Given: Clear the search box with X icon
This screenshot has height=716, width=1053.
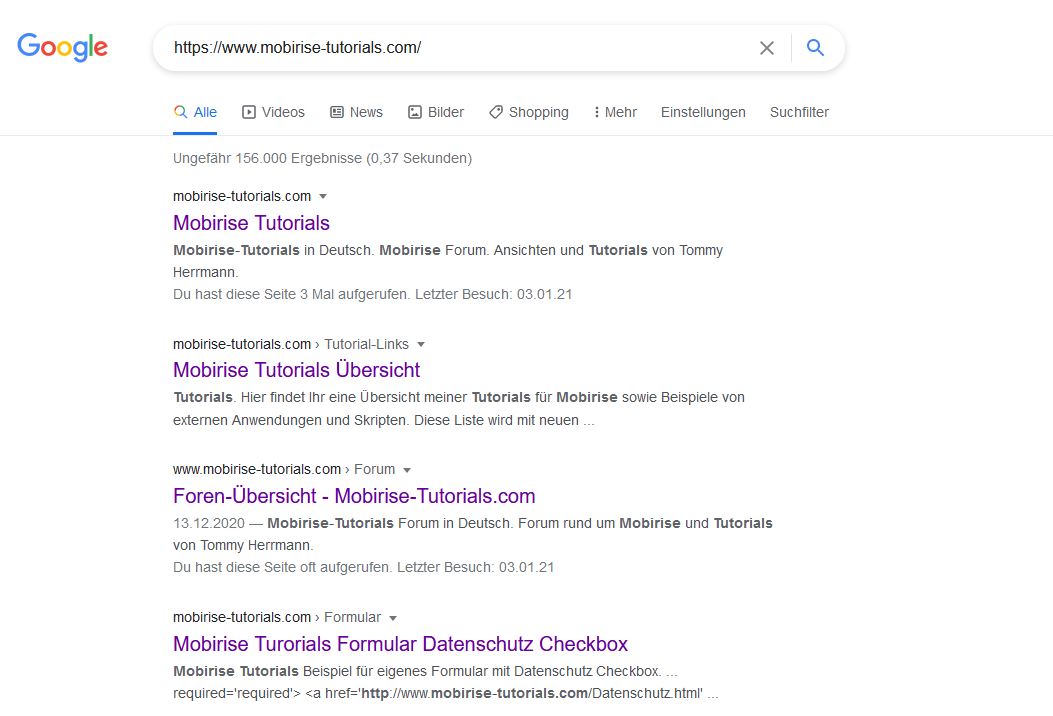Looking at the screenshot, I should tap(767, 48).
